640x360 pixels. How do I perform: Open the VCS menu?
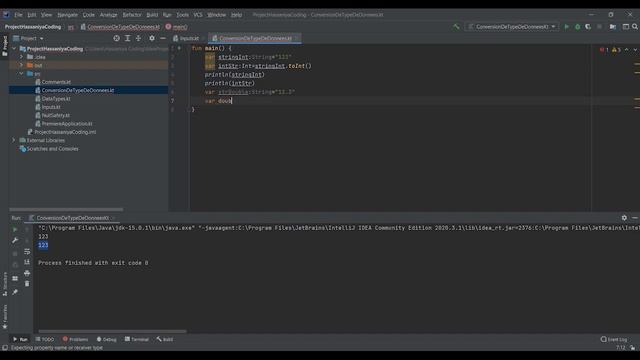tap(198, 15)
